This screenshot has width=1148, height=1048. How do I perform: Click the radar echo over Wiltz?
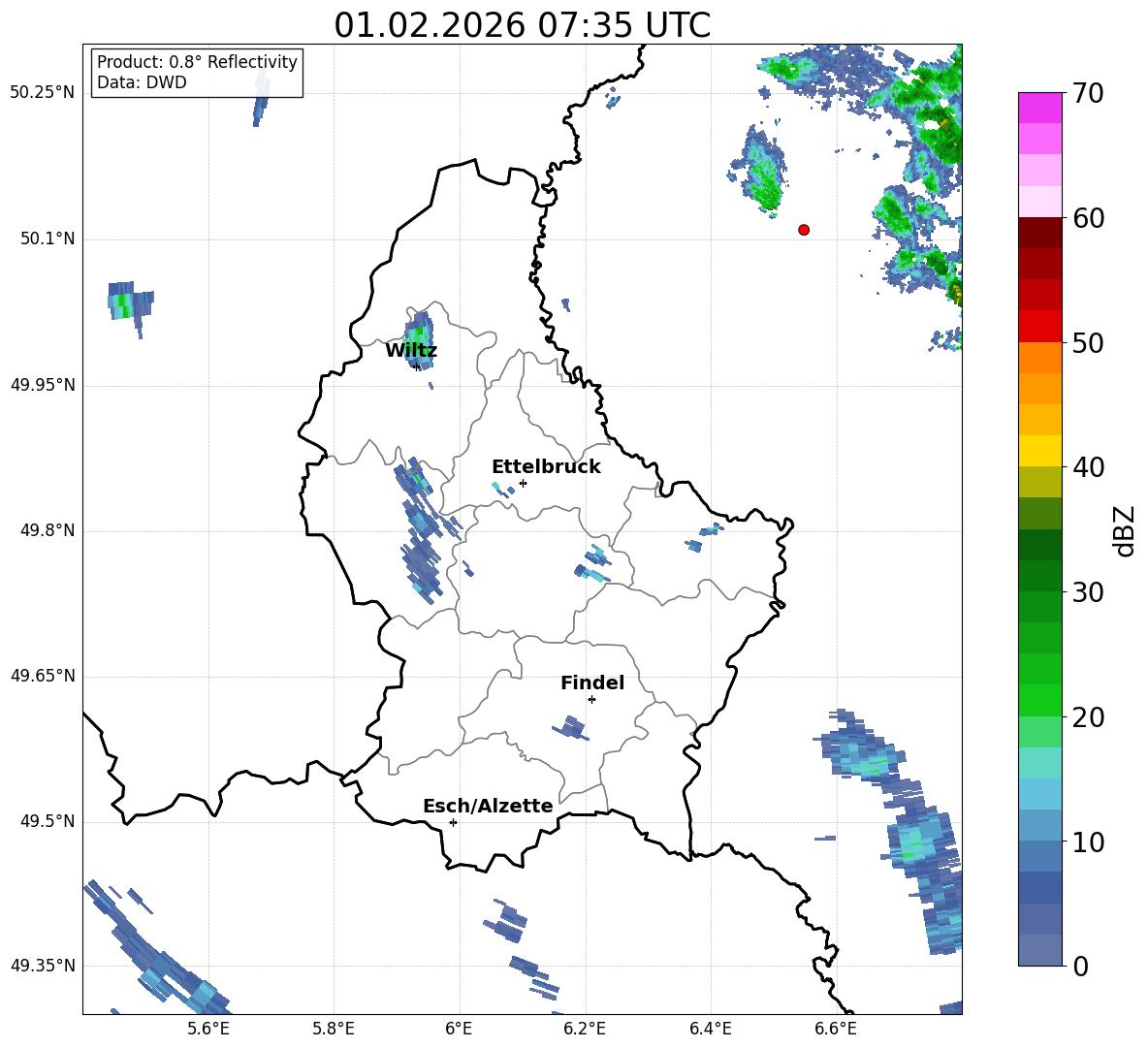click(420, 338)
